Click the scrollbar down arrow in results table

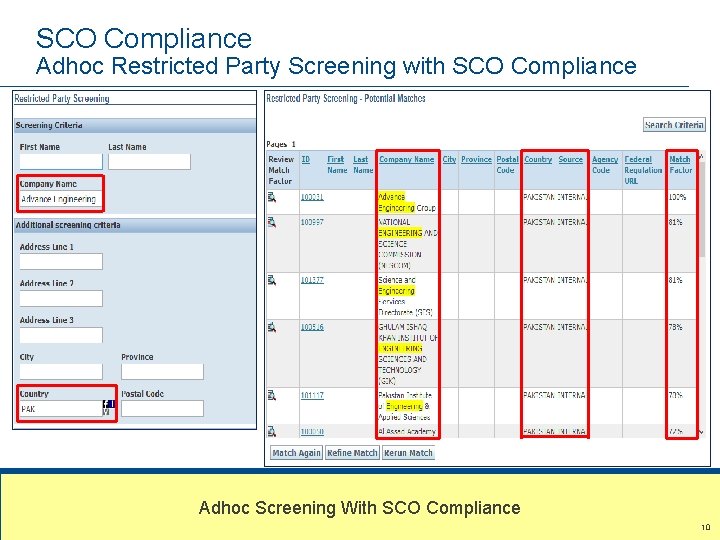point(701,432)
